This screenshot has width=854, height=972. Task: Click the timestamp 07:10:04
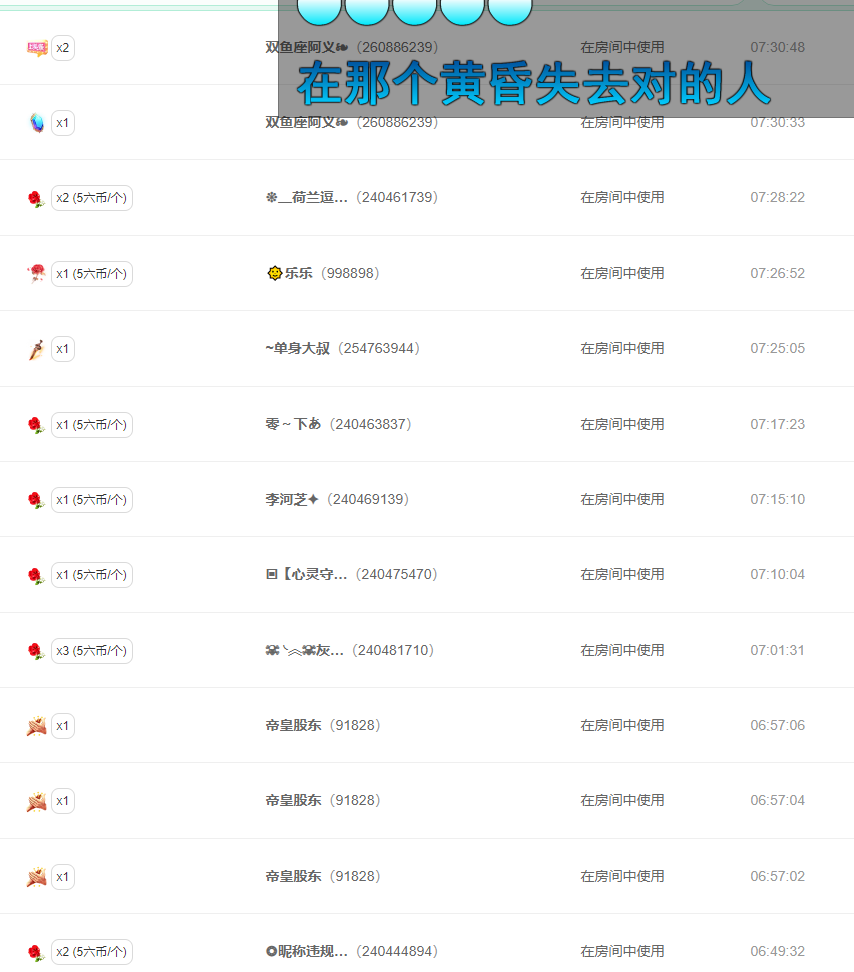click(778, 574)
